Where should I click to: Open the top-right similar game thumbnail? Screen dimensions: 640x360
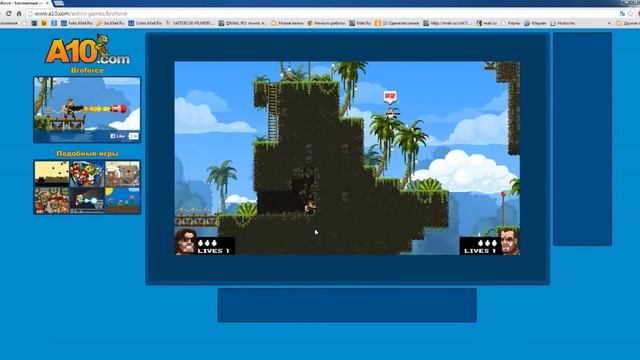click(122, 174)
